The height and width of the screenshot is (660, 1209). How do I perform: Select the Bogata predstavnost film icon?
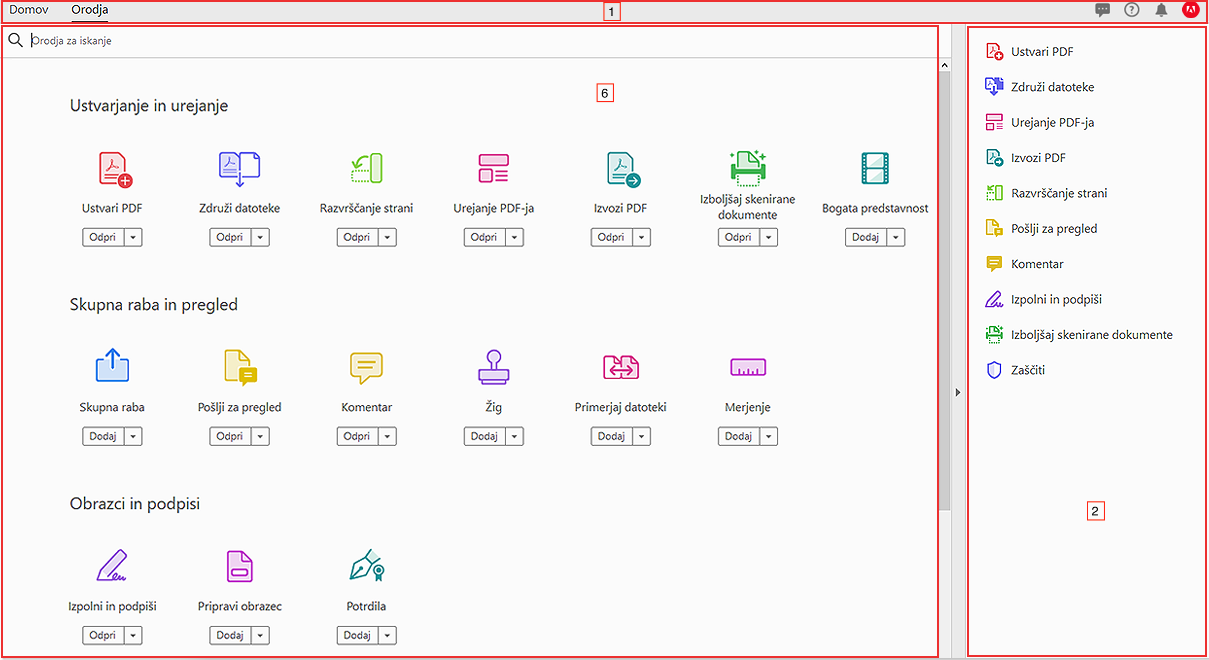pos(875,168)
